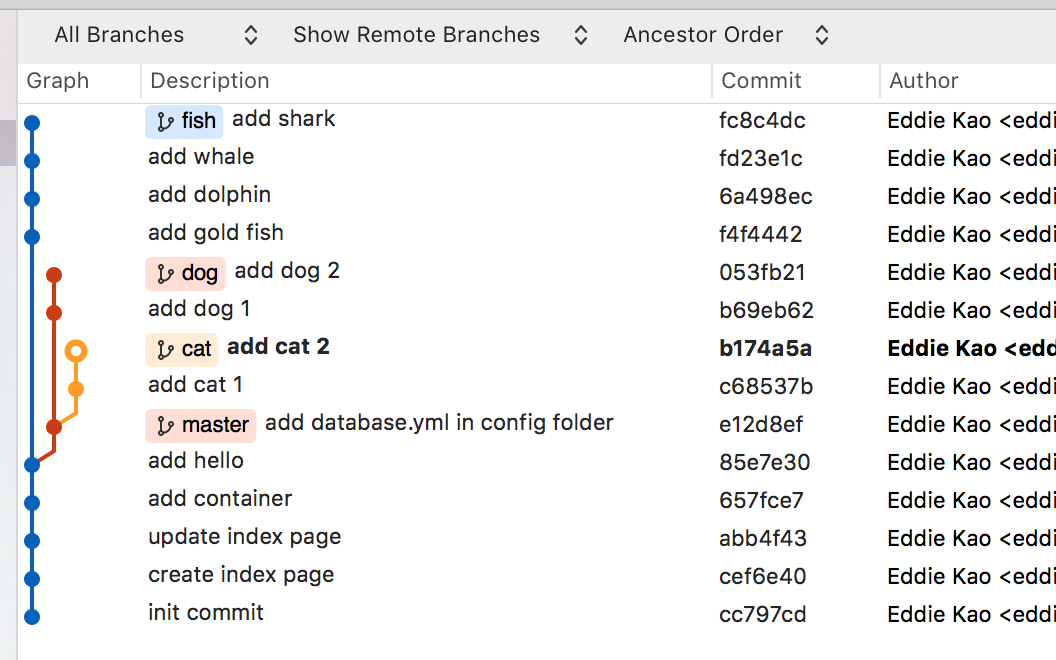Click the Graph column header

pos(58,81)
